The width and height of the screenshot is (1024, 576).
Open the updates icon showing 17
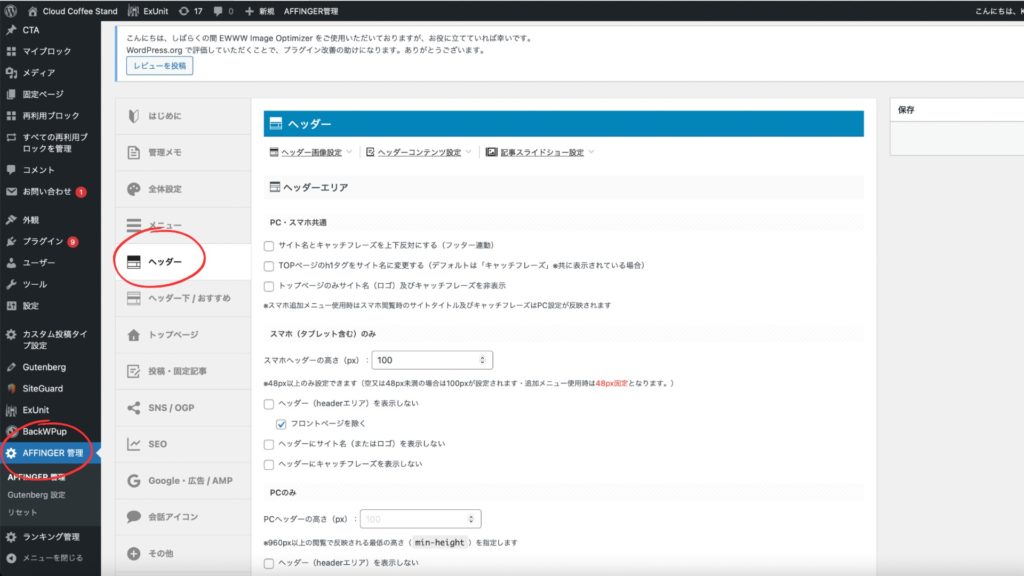pyautogui.click(x=189, y=11)
